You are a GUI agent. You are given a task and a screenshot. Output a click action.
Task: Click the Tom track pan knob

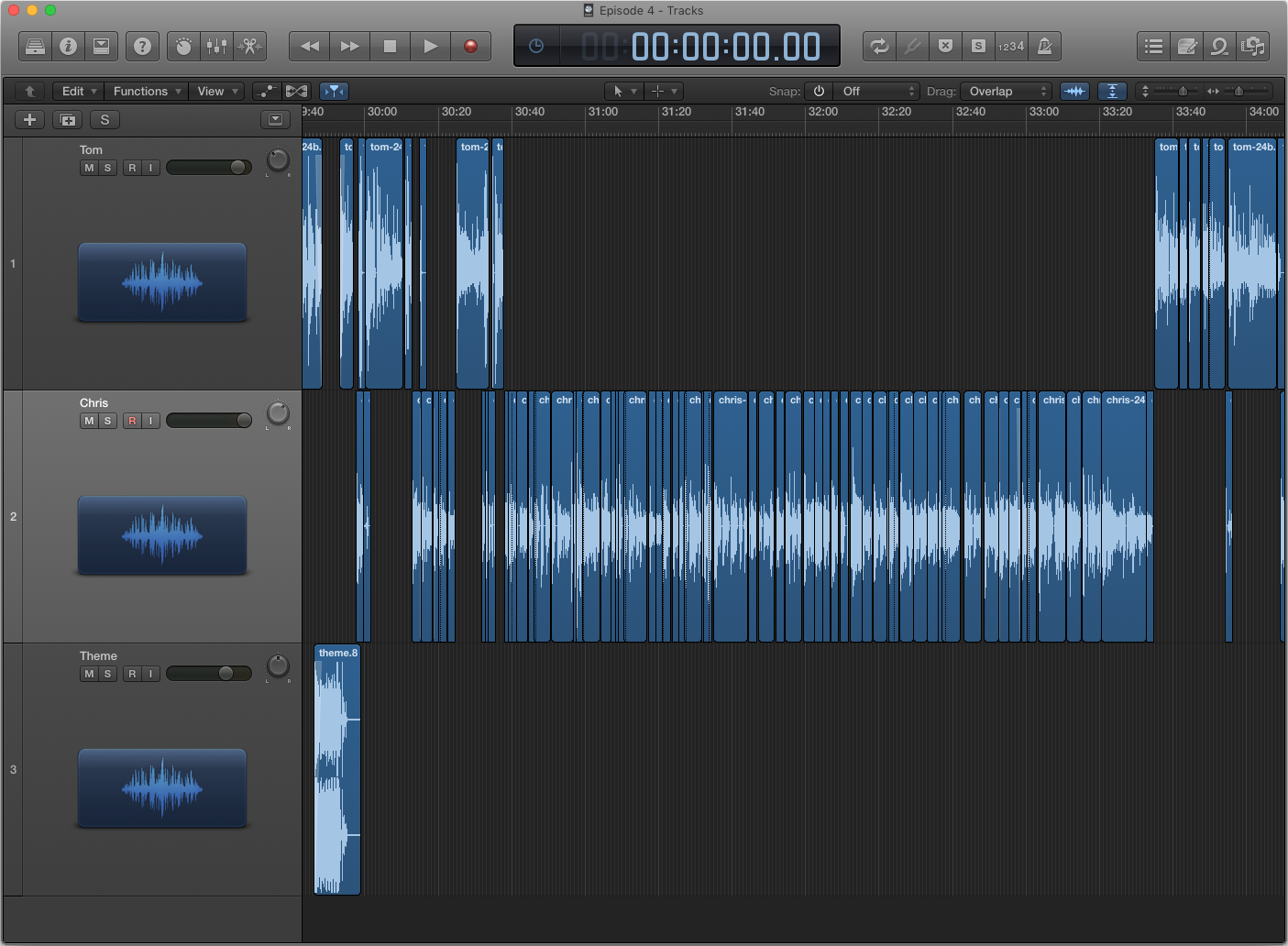pos(278,160)
